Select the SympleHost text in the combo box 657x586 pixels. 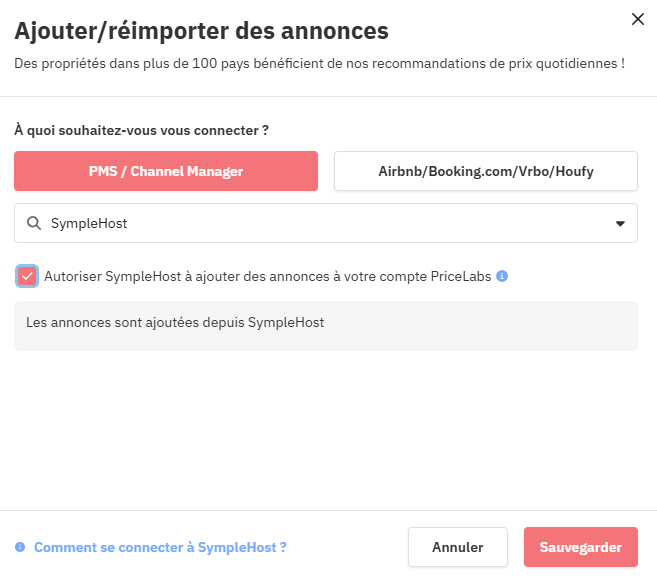point(89,223)
